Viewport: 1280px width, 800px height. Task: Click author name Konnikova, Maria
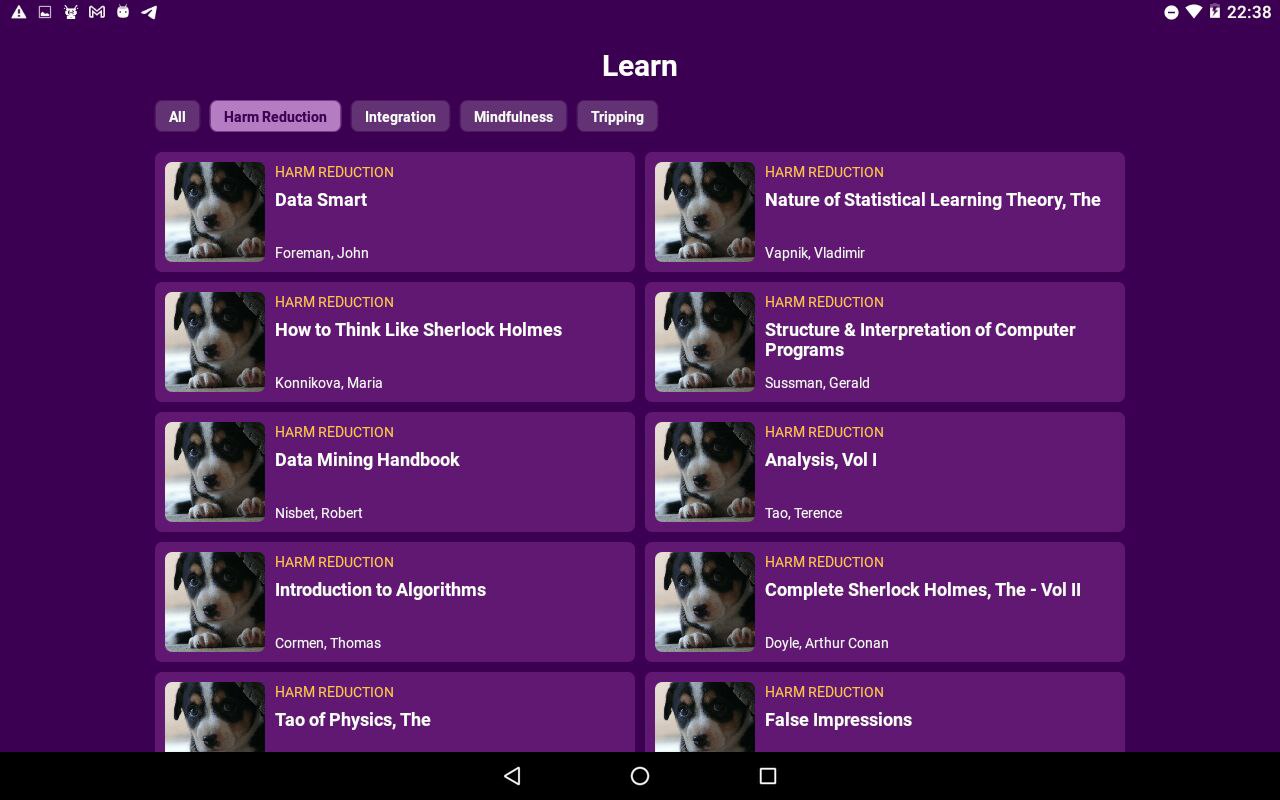[329, 383]
